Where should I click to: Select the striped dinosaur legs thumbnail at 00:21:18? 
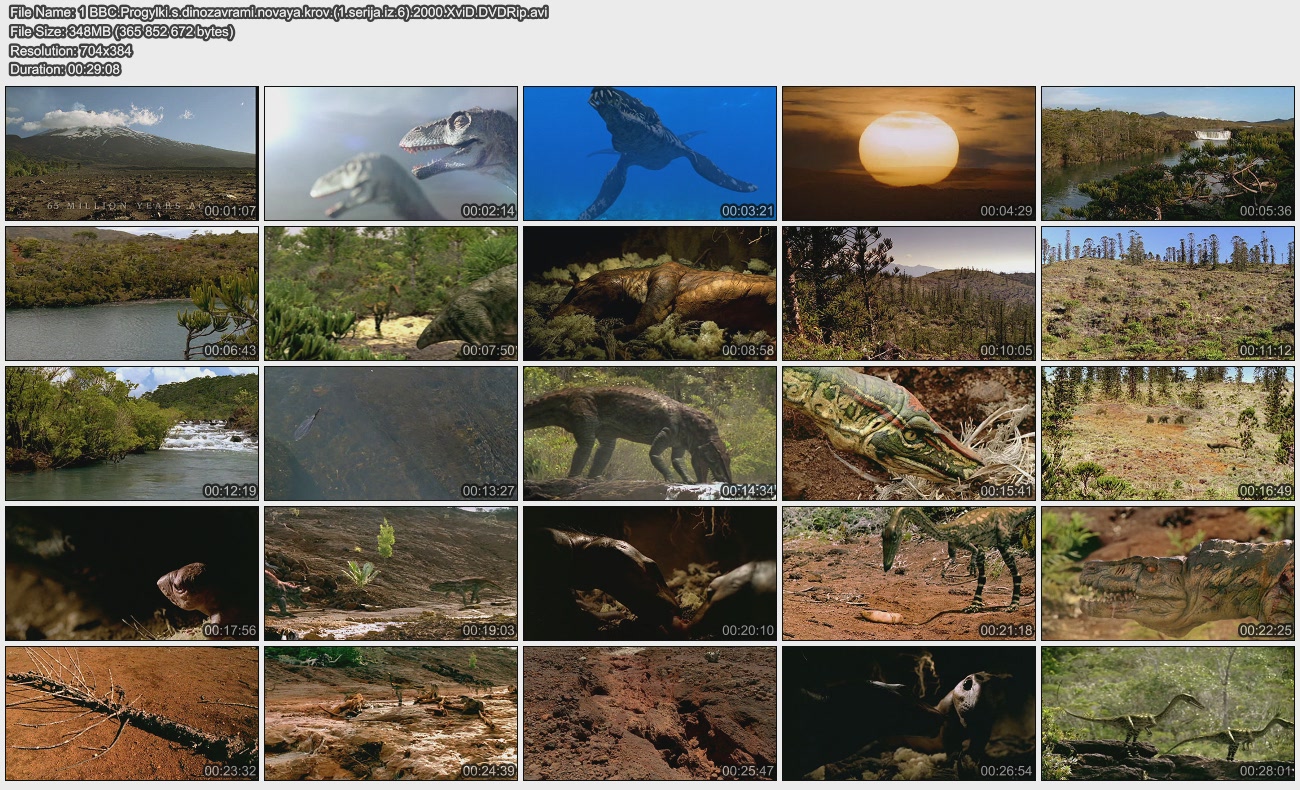pos(908,573)
